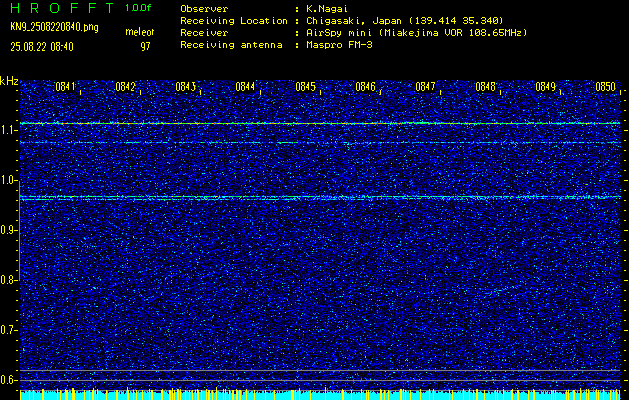Click the Receiving antenna field label

pyautogui.click(x=231, y=45)
